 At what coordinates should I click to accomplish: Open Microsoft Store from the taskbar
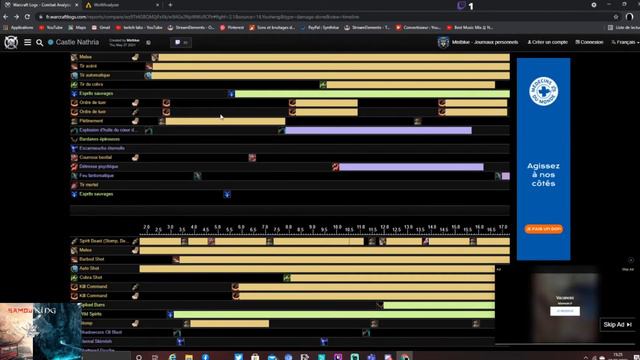(x=255, y=357)
